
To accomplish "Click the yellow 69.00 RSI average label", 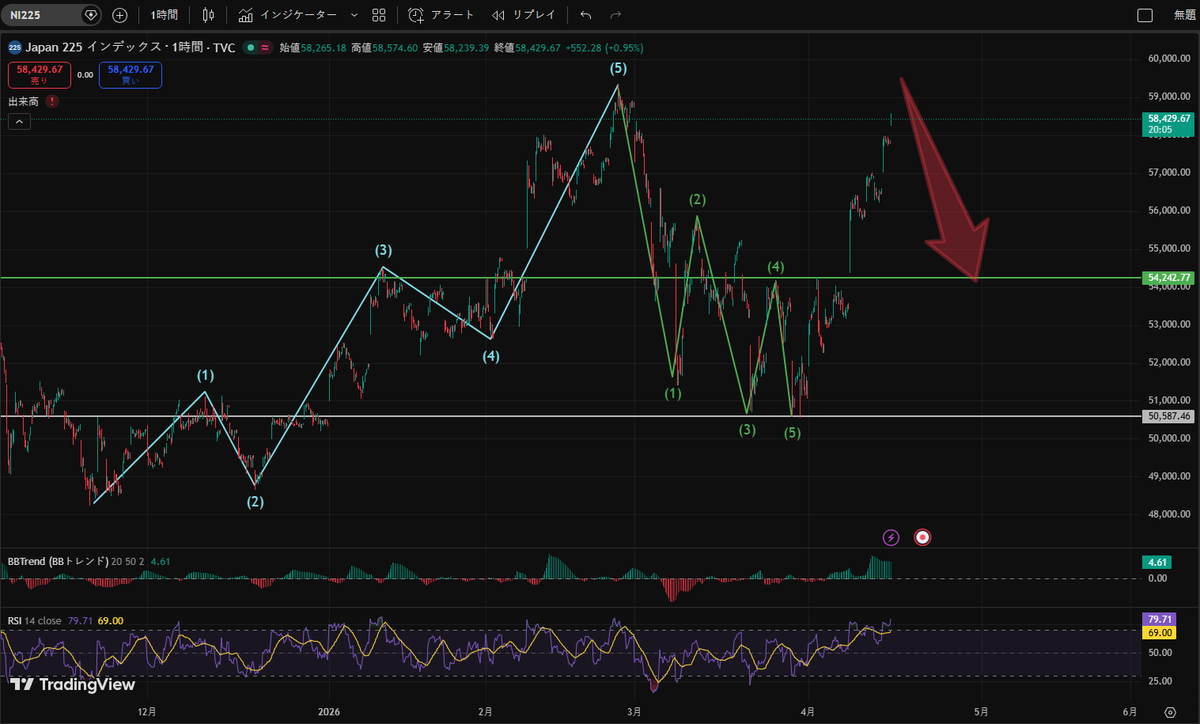I will coord(1159,633).
